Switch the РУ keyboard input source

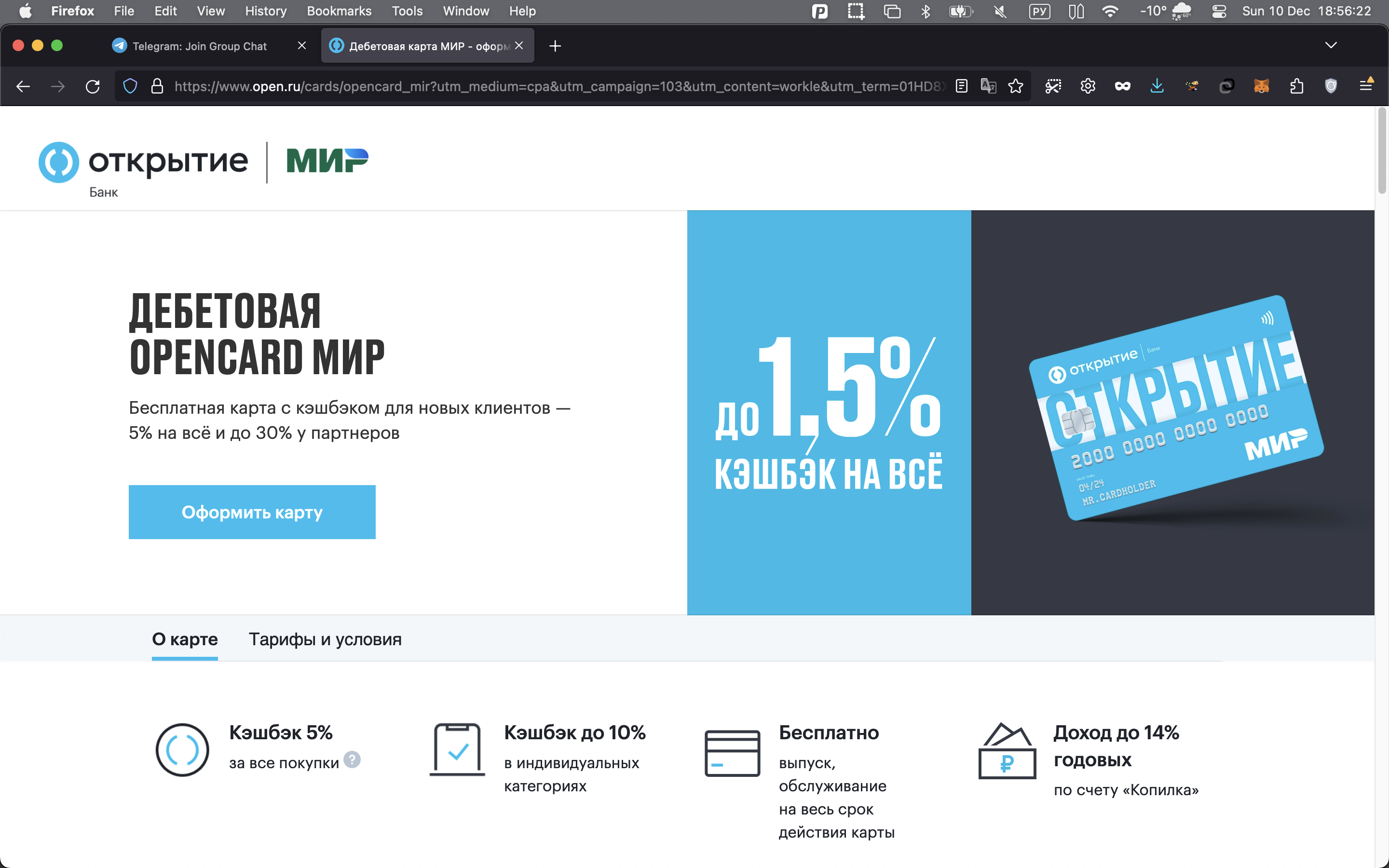tap(1039, 11)
